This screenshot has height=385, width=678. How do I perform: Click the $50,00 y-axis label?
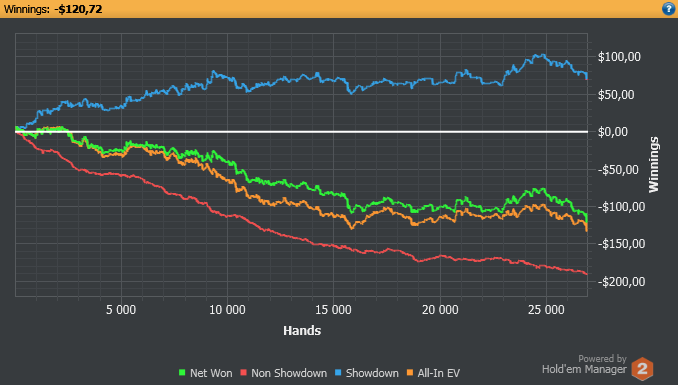616,94
